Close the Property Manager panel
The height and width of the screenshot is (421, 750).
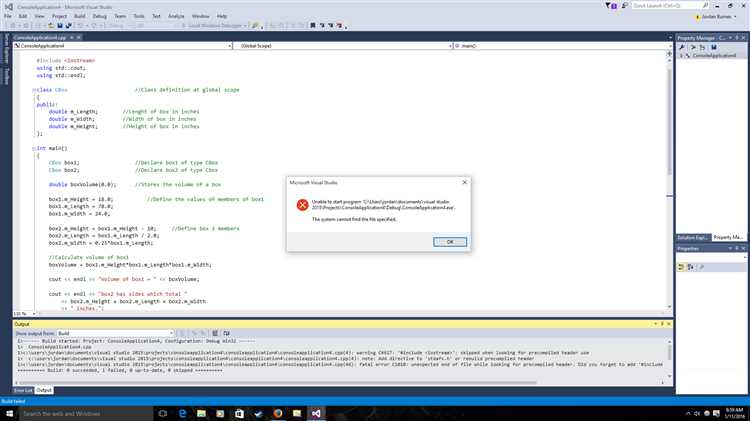pyautogui.click(x=743, y=38)
